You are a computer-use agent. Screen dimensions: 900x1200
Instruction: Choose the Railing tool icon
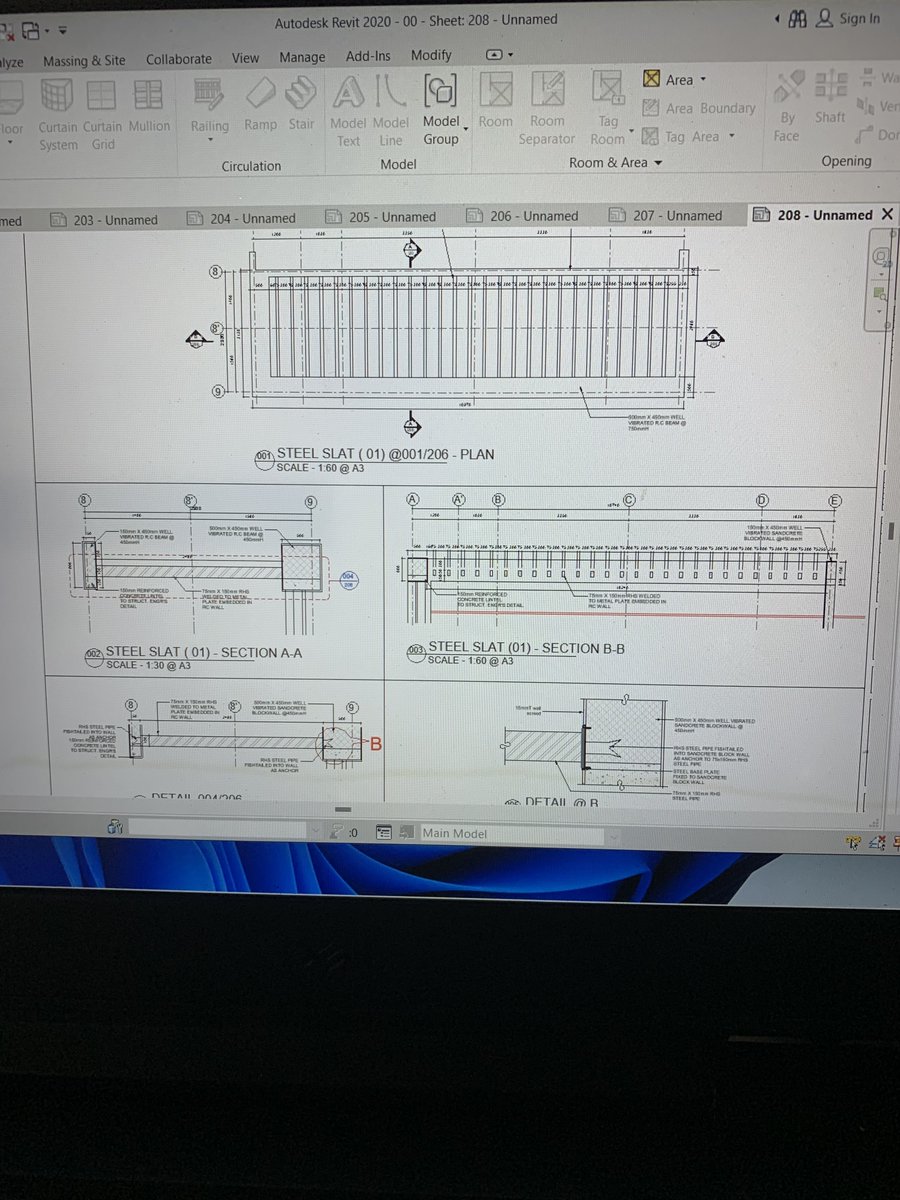209,93
